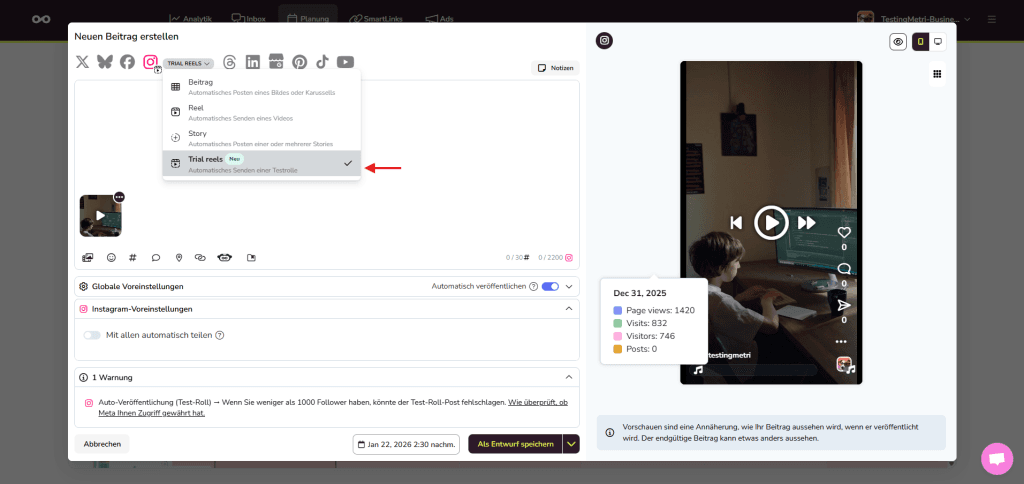Open the pink chat support bubble

tap(997, 459)
